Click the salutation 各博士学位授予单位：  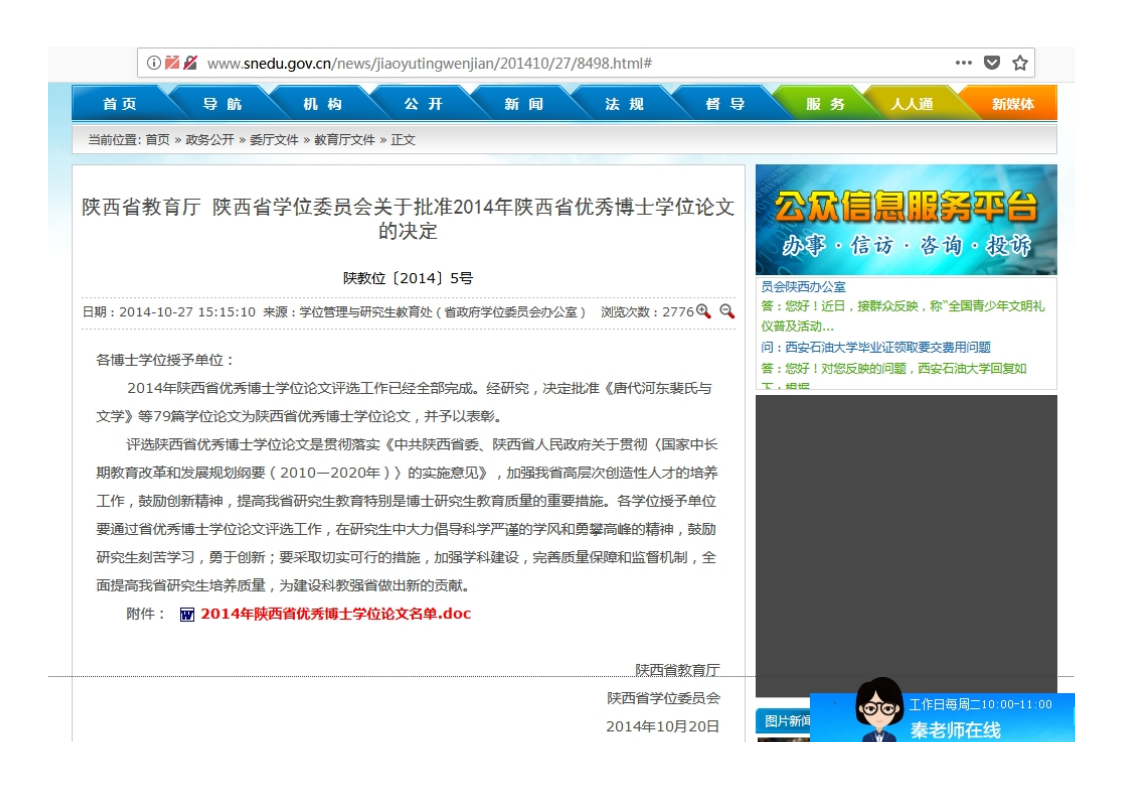point(166,360)
